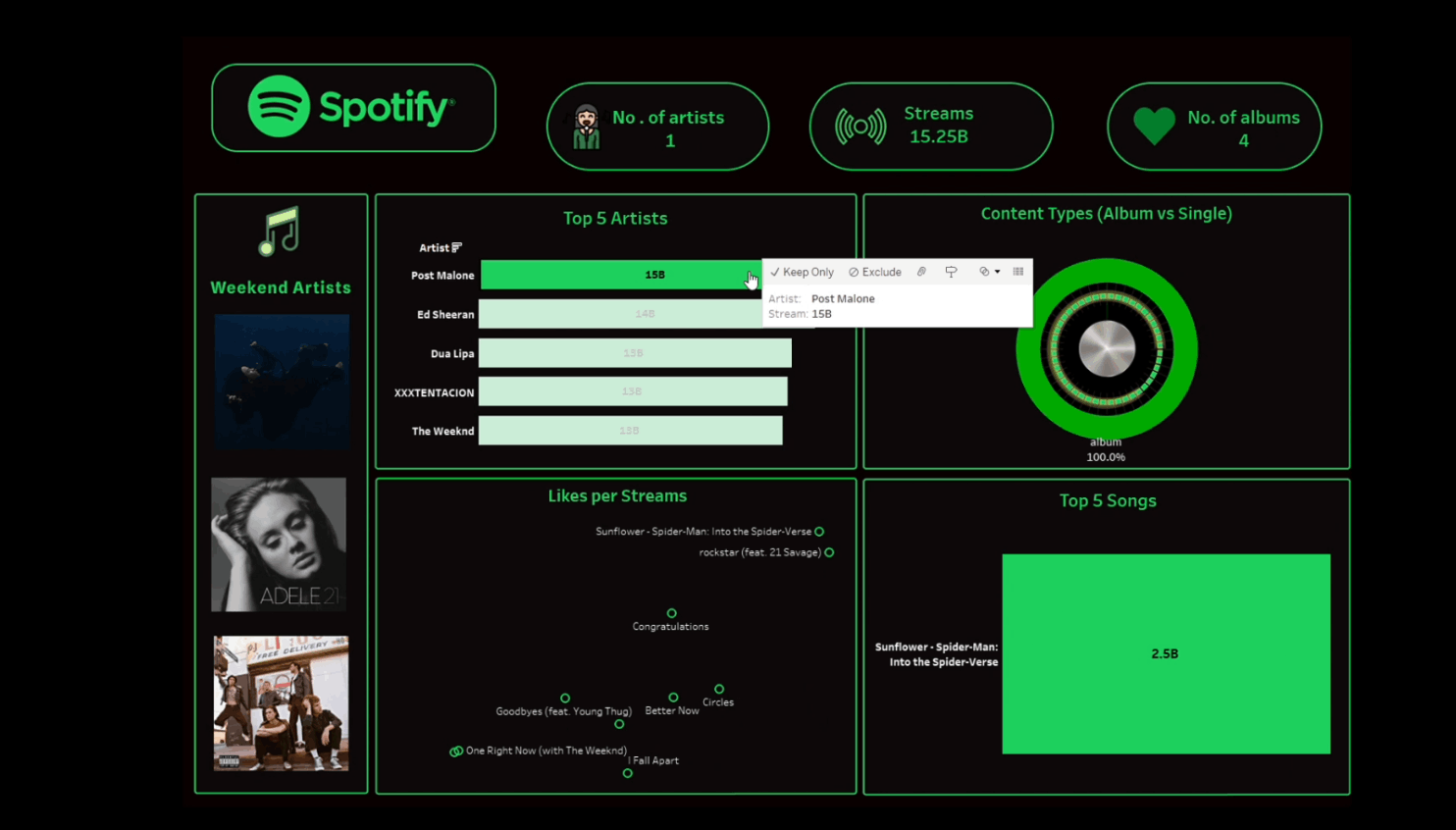1456x830 pixels.
Task: Click the group members paperclip icon in tooltip
Action: [920, 272]
